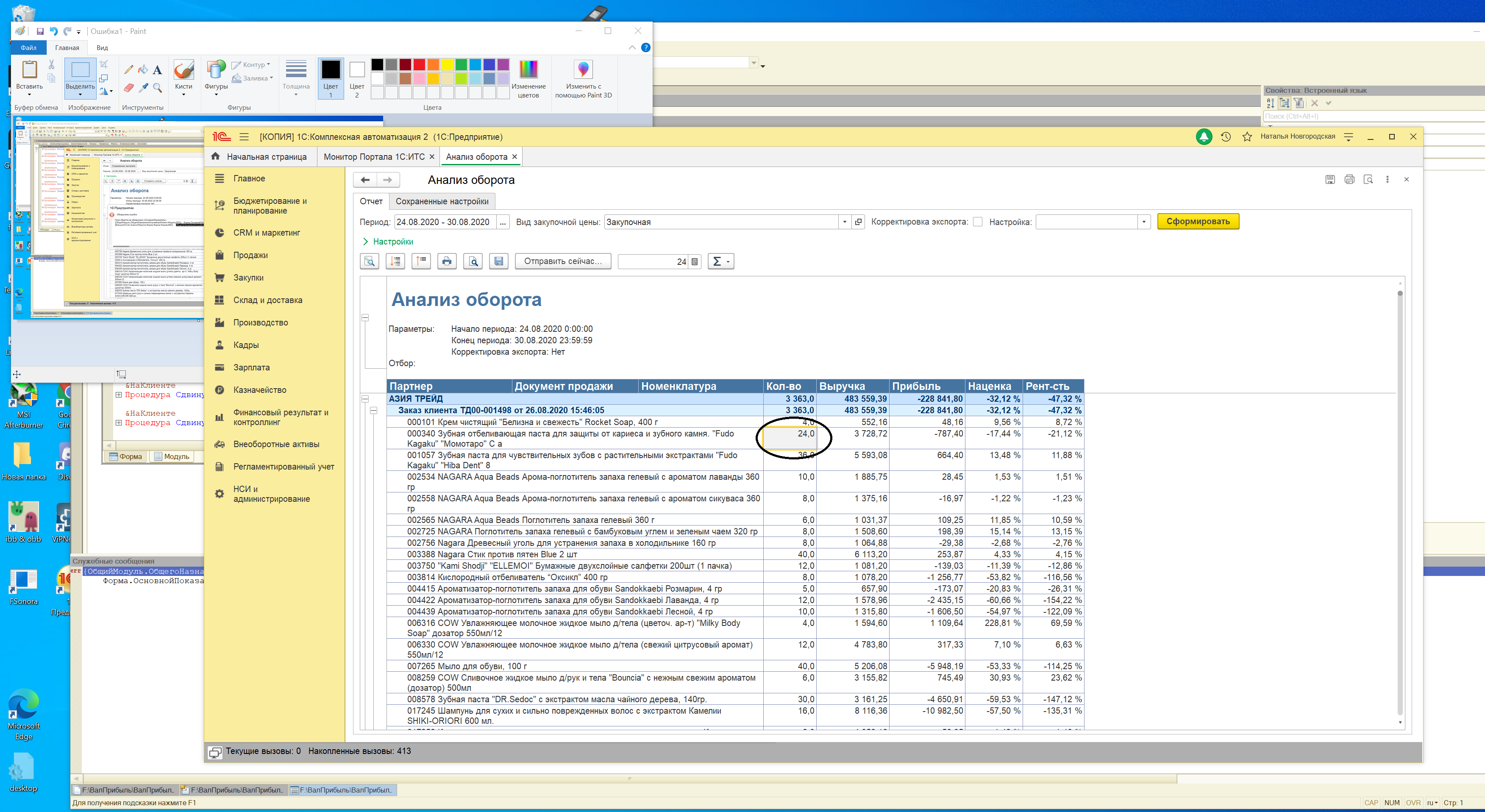Collapse the АЗИЯ ТРЕЙД group in report

(x=365, y=399)
